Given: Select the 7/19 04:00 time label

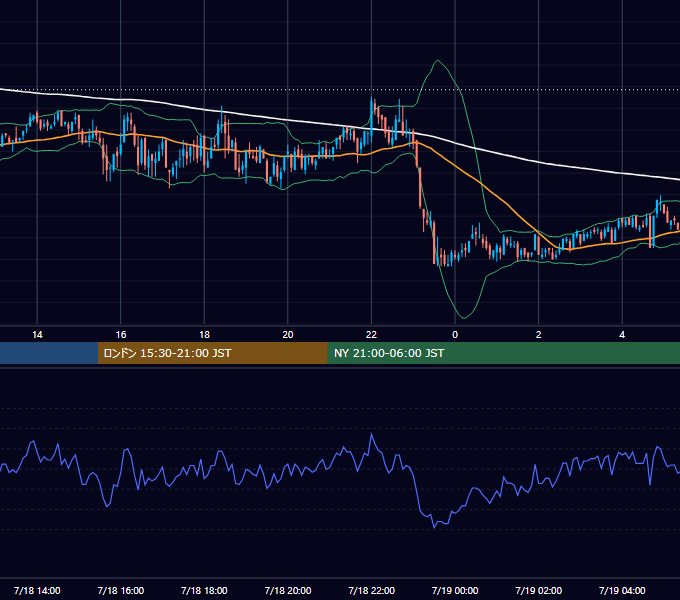Looking at the screenshot, I should click(622, 590).
